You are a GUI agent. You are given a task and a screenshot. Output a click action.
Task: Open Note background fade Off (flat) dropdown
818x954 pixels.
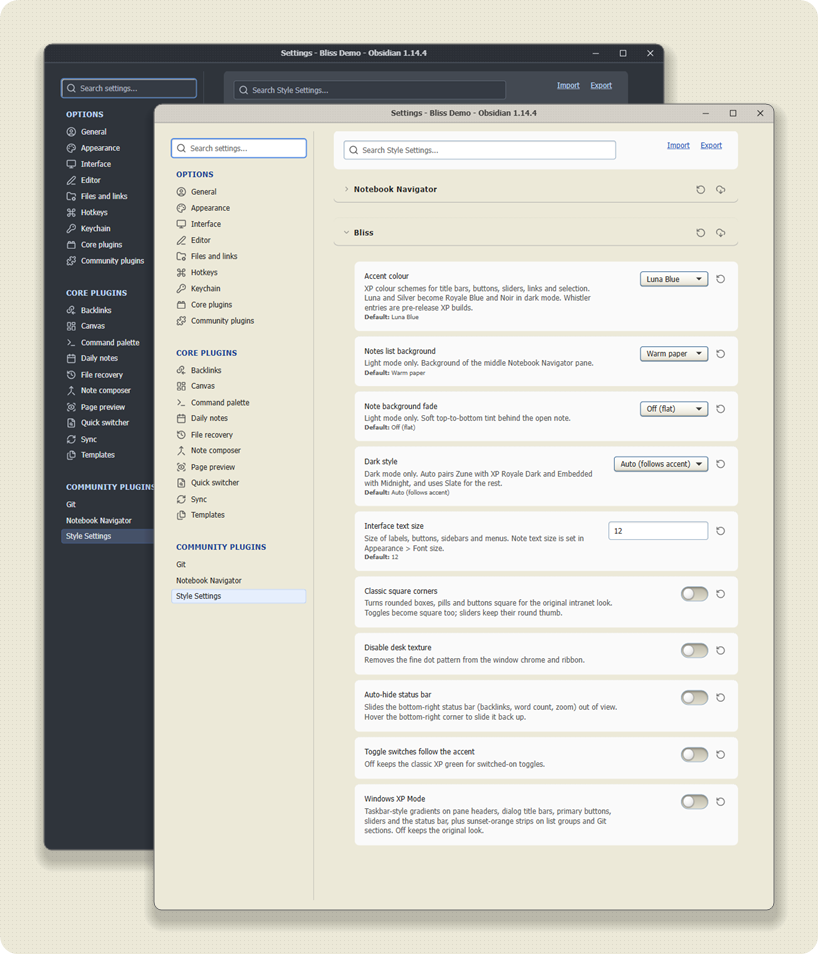point(674,409)
